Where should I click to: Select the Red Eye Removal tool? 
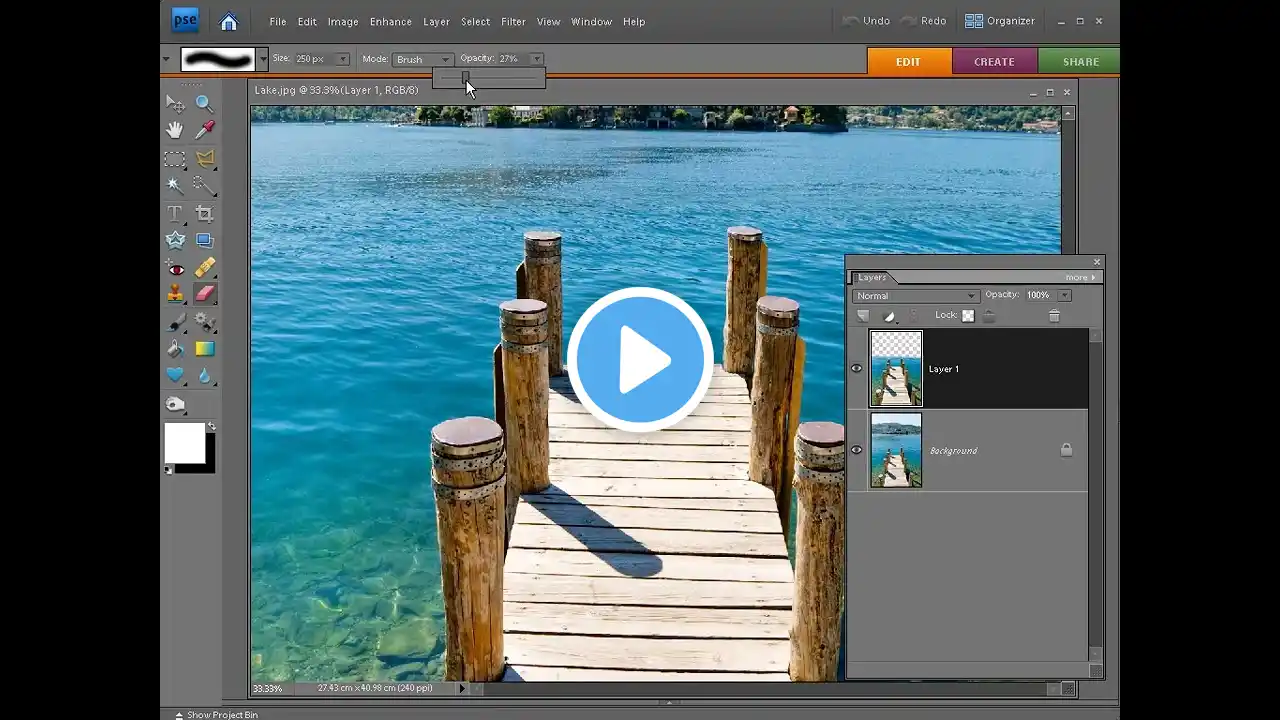pos(175,268)
